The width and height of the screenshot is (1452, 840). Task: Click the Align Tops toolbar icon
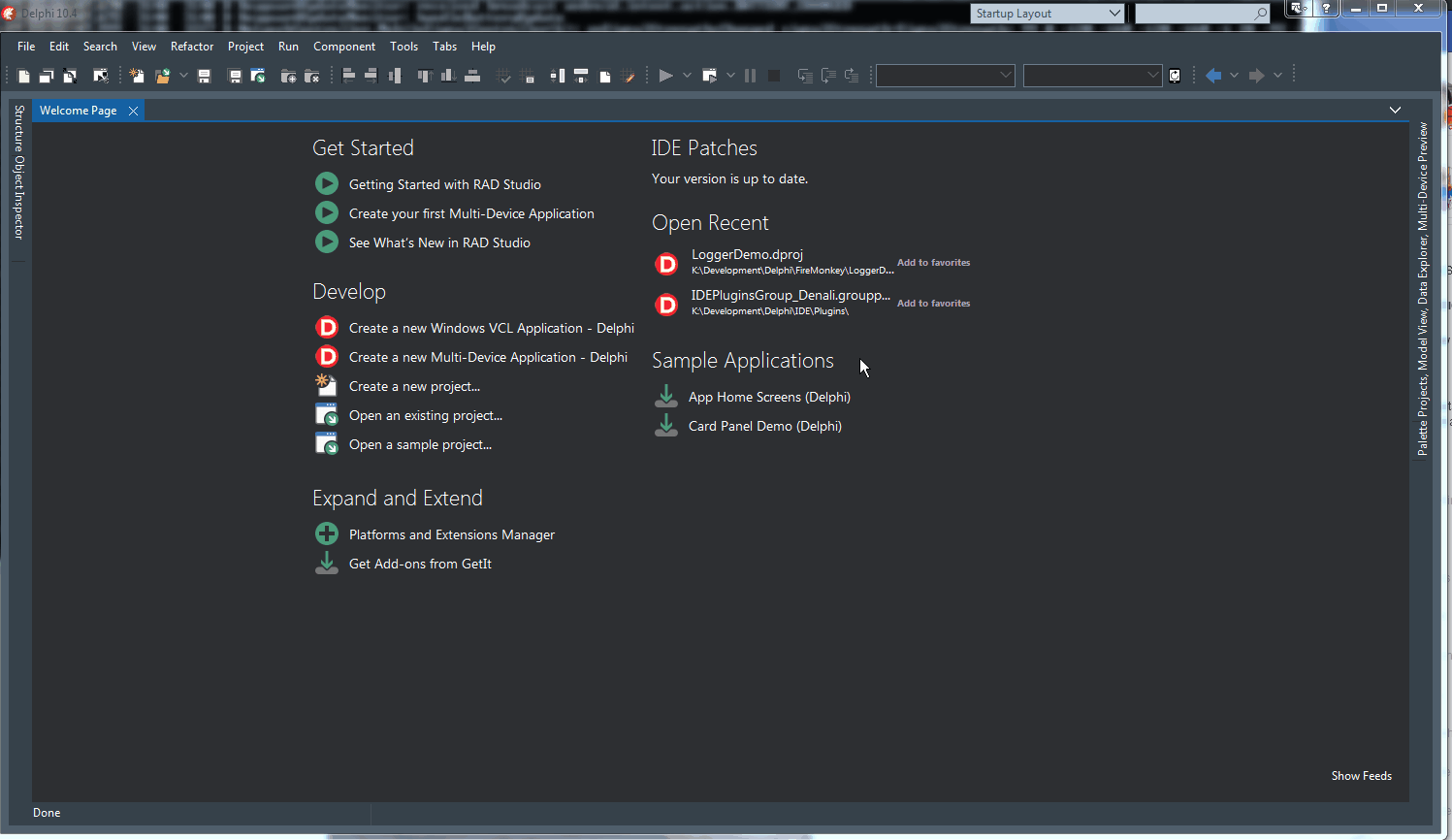coord(424,76)
